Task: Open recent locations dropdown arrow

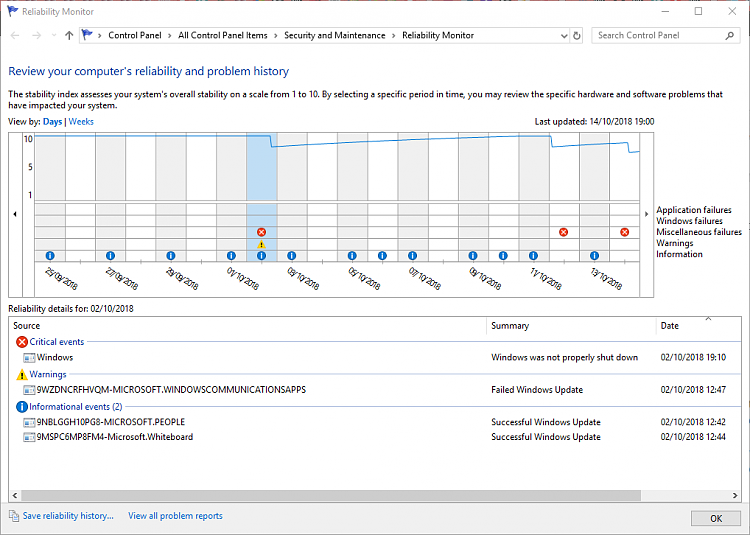Action: click(x=54, y=35)
